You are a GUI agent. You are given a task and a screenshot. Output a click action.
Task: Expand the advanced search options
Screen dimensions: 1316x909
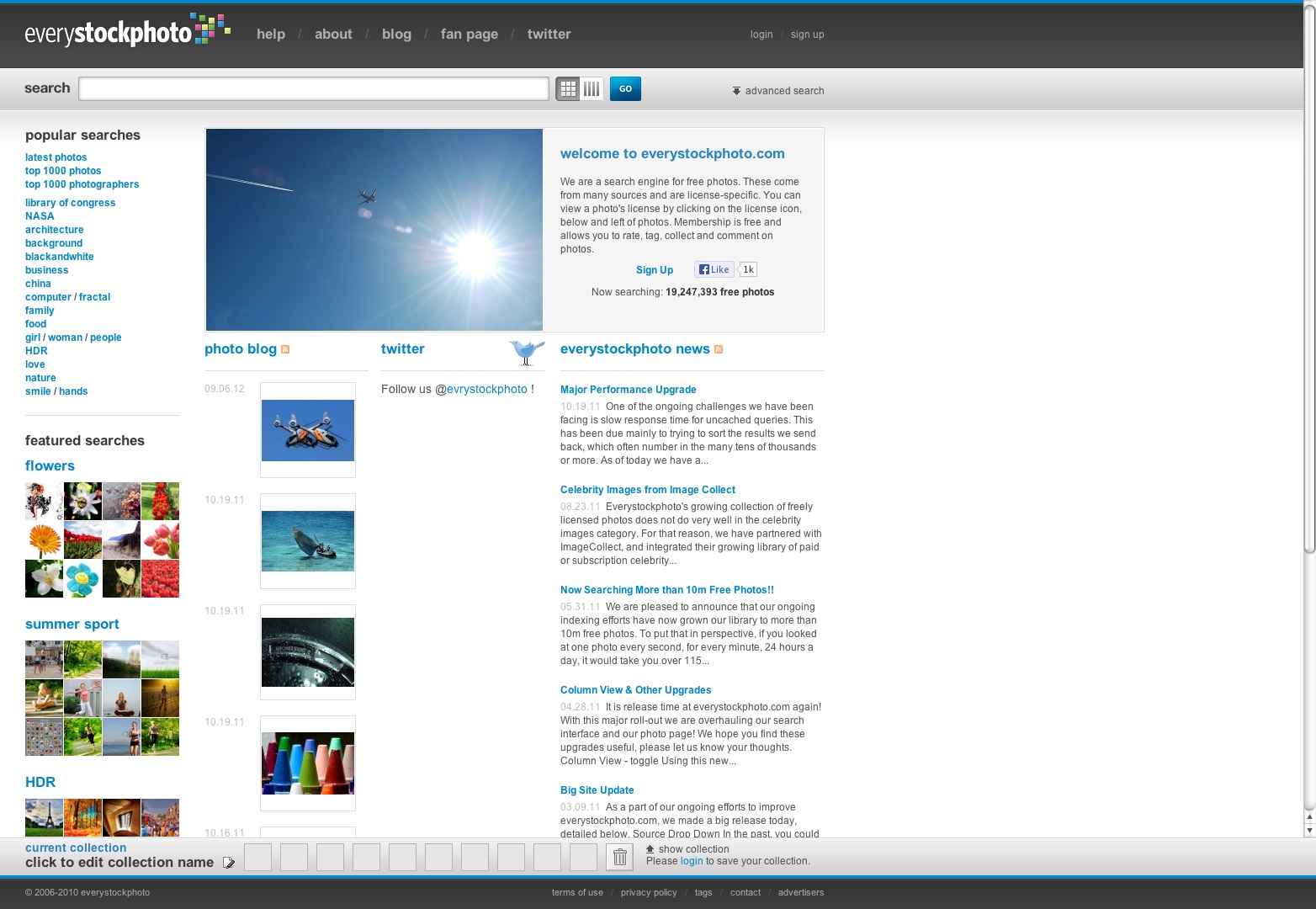[778, 91]
